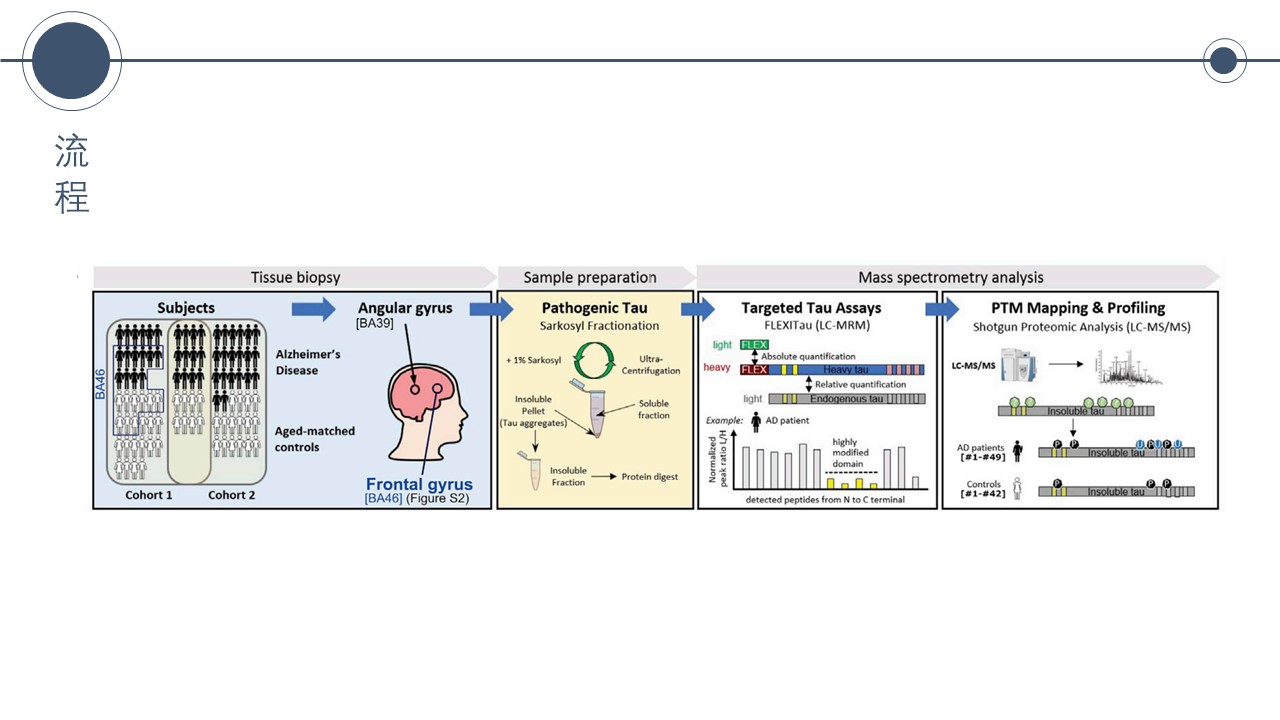Click blue arrow pointing into PTM Mapping

(x=941, y=308)
